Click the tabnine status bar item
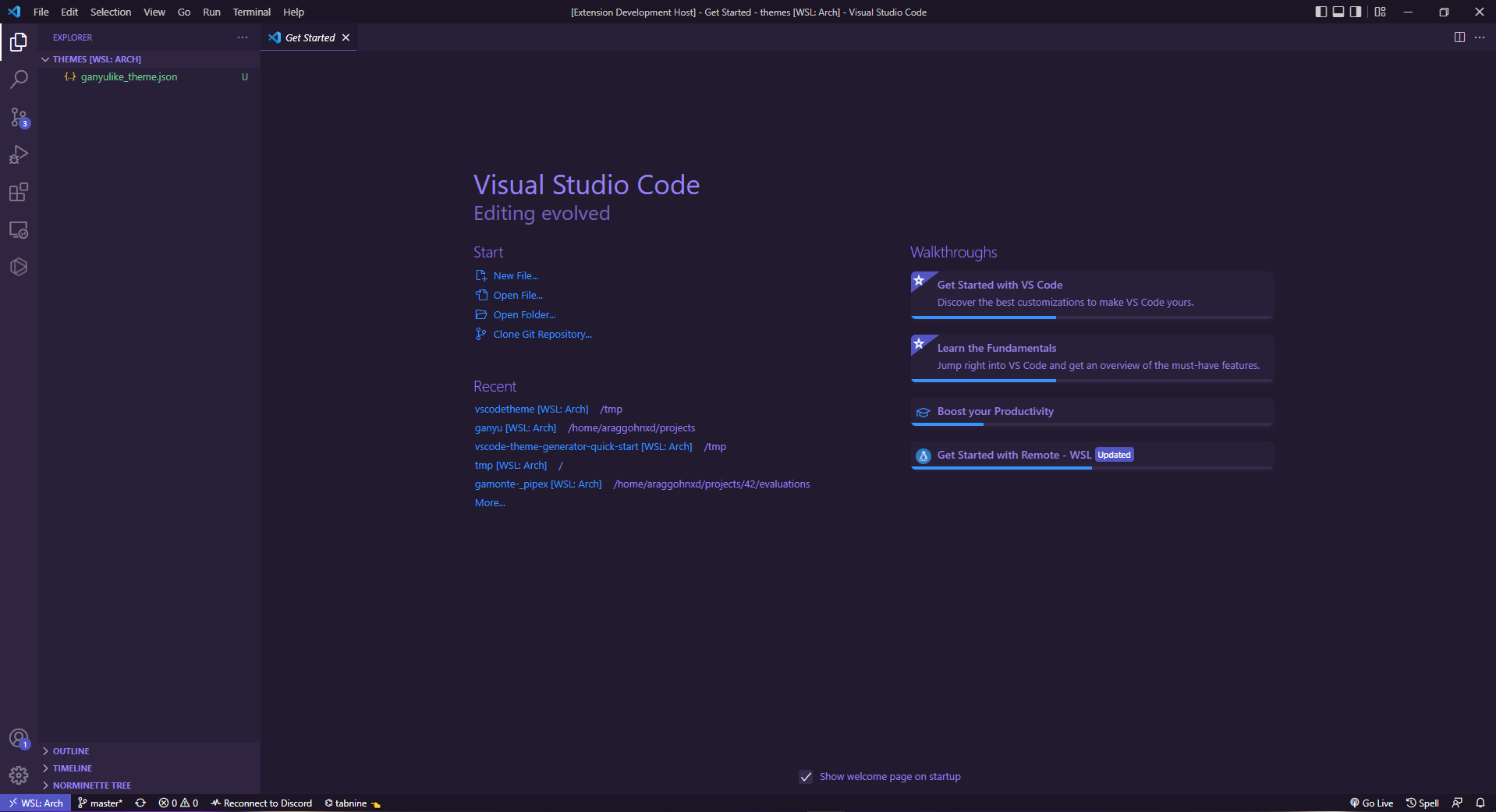The image size is (1496, 812). [x=353, y=803]
